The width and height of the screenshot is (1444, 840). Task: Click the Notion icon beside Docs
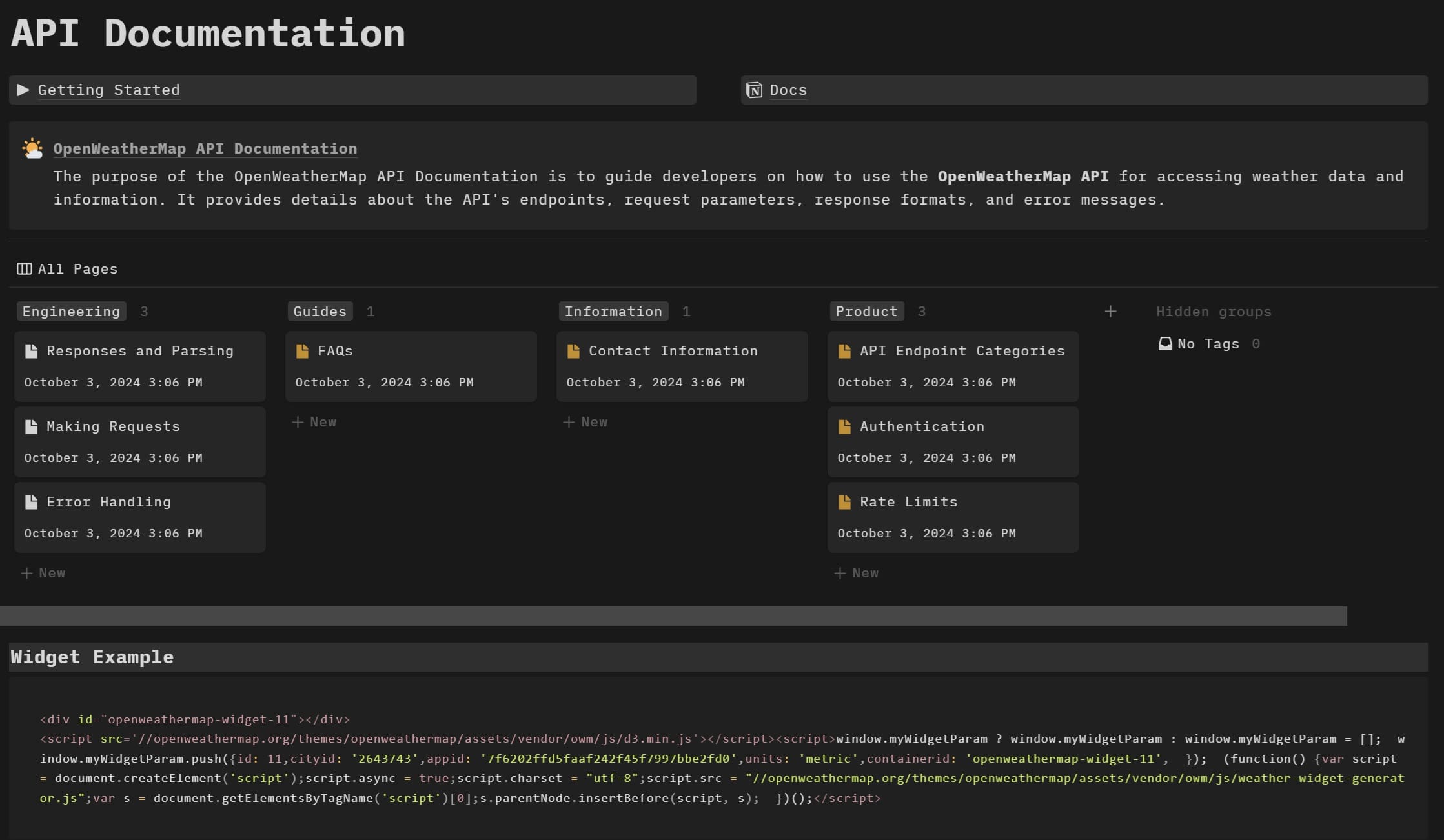point(754,90)
